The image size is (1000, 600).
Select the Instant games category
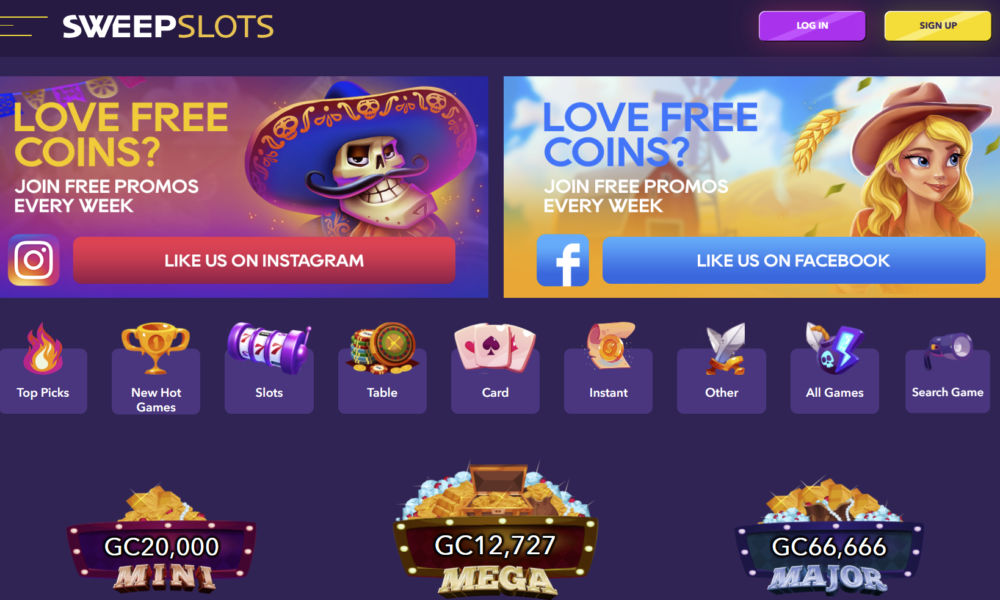608,369
